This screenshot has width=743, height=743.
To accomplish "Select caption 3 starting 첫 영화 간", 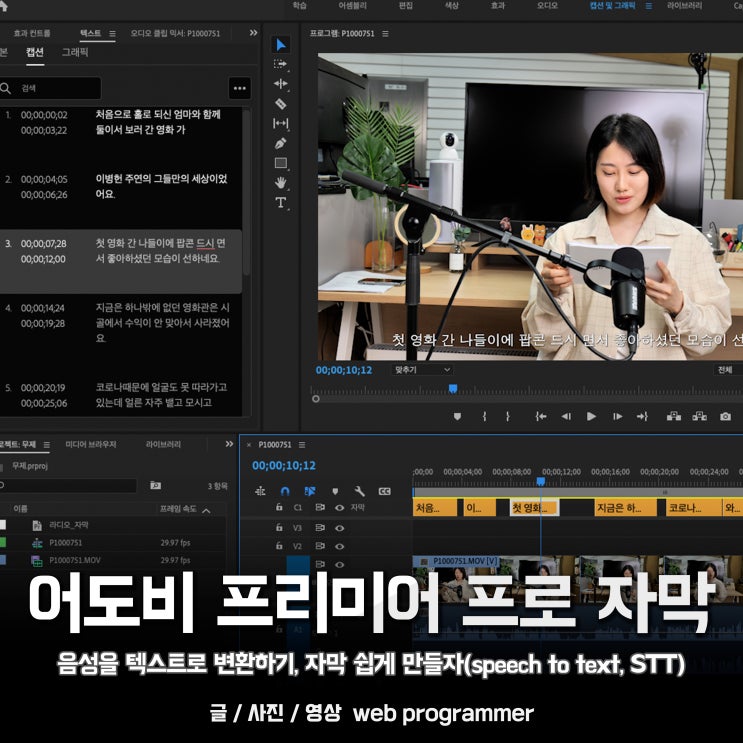I will tap(121, 261).
